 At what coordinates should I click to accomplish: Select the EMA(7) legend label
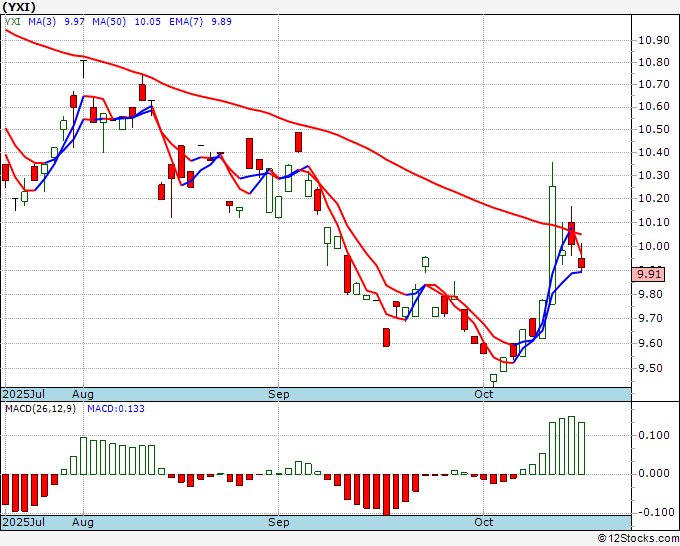point(186,22)
